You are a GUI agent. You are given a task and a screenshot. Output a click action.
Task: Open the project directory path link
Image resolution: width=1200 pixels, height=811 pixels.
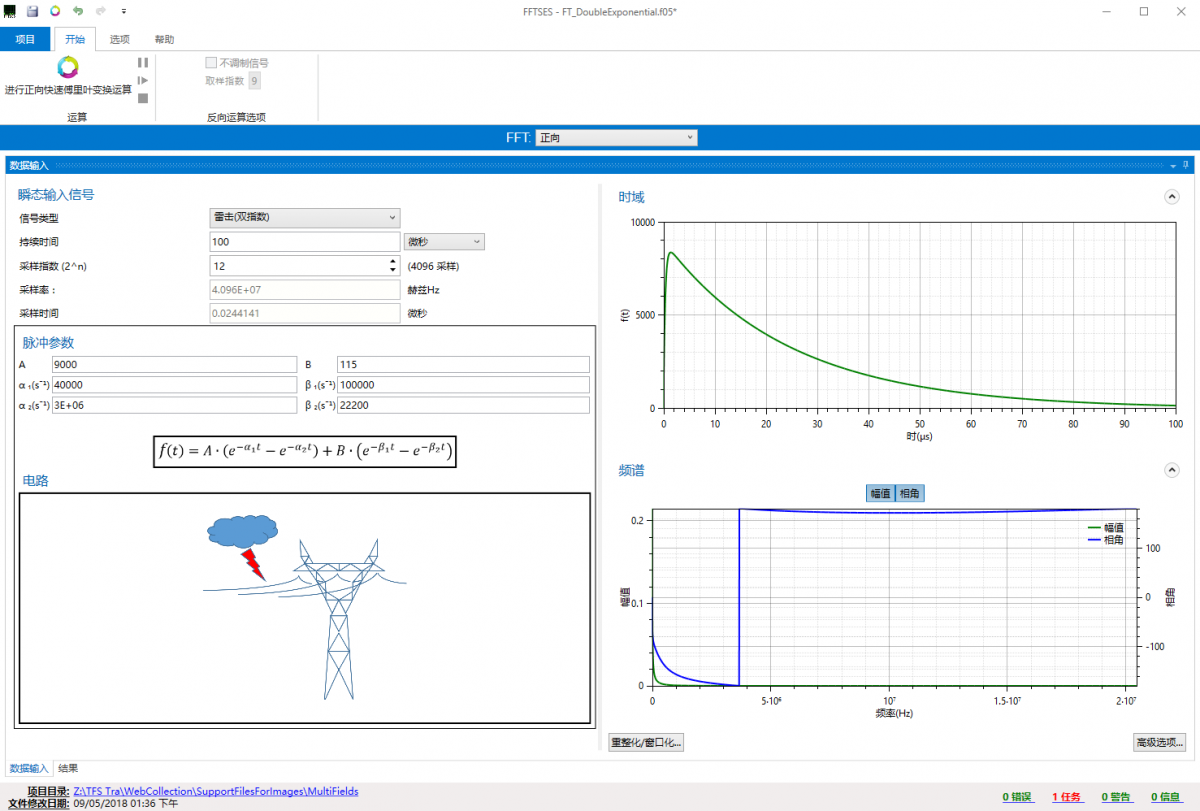(215, 791)
